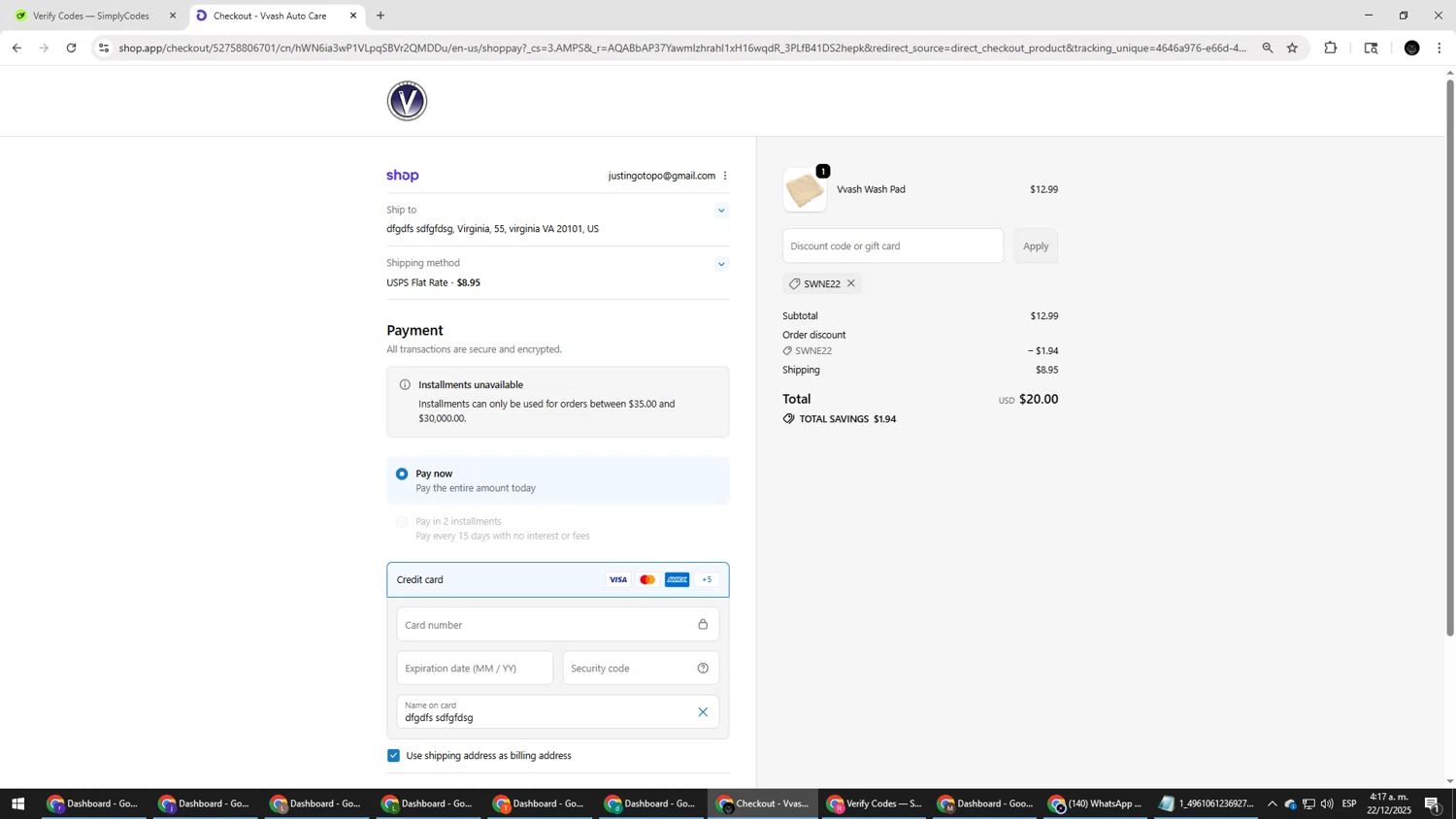Viewport: 1456px width, 819px height.
Task: Open Checkout - Vvash window from taskbar
Action: [763, 803]
